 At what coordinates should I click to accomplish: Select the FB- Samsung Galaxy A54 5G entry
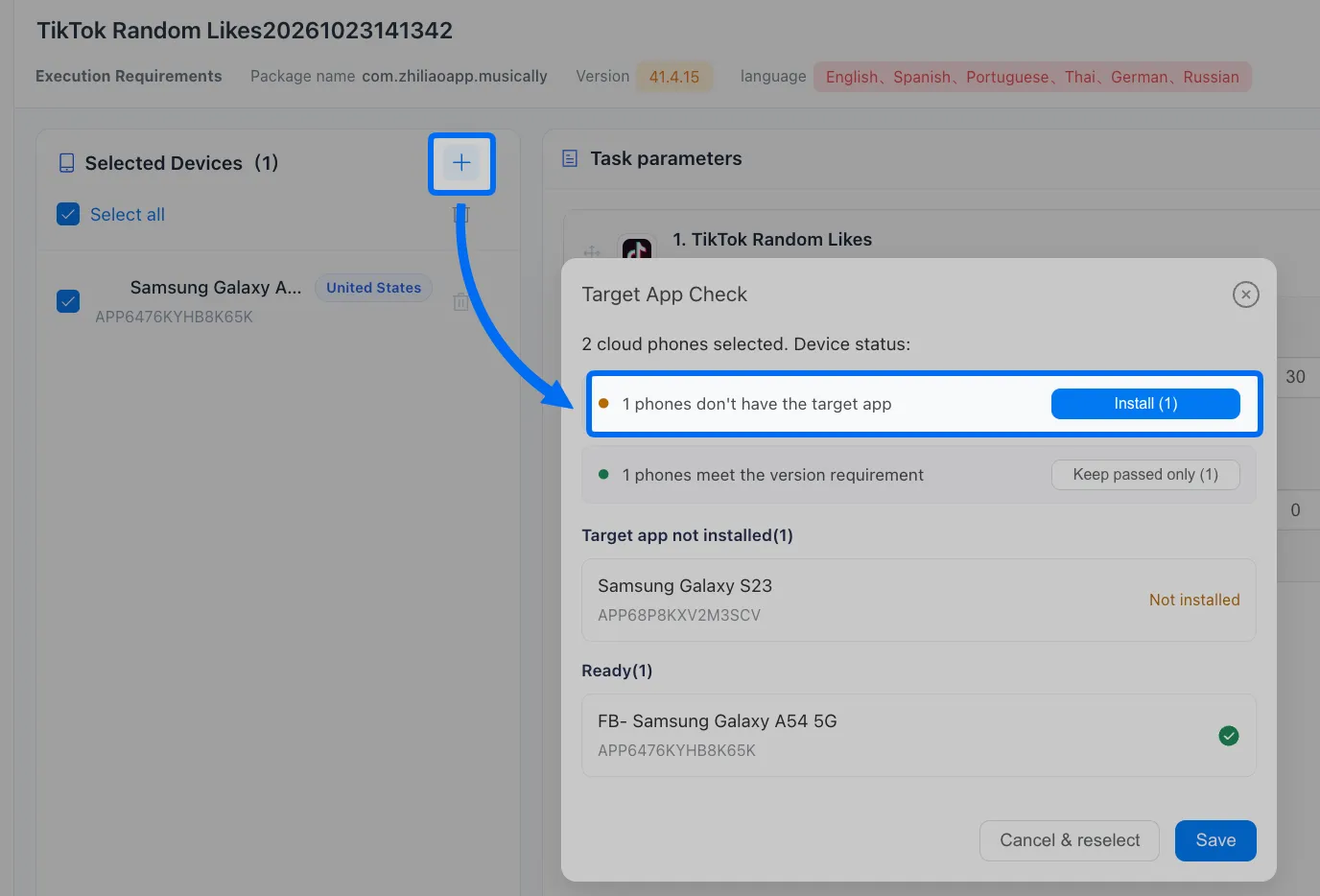tap(919, 735)
